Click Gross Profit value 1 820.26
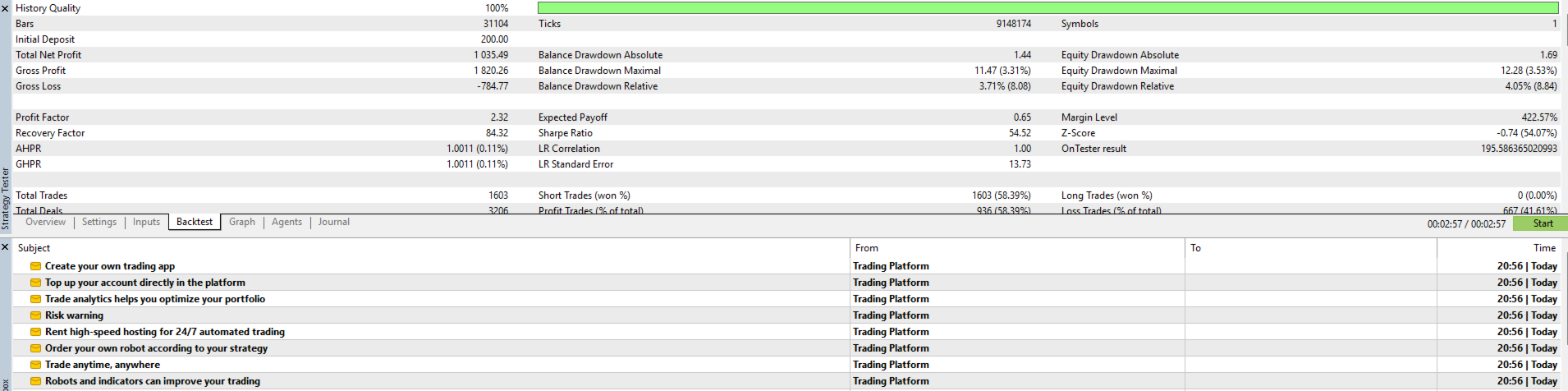 click(491, 71)
